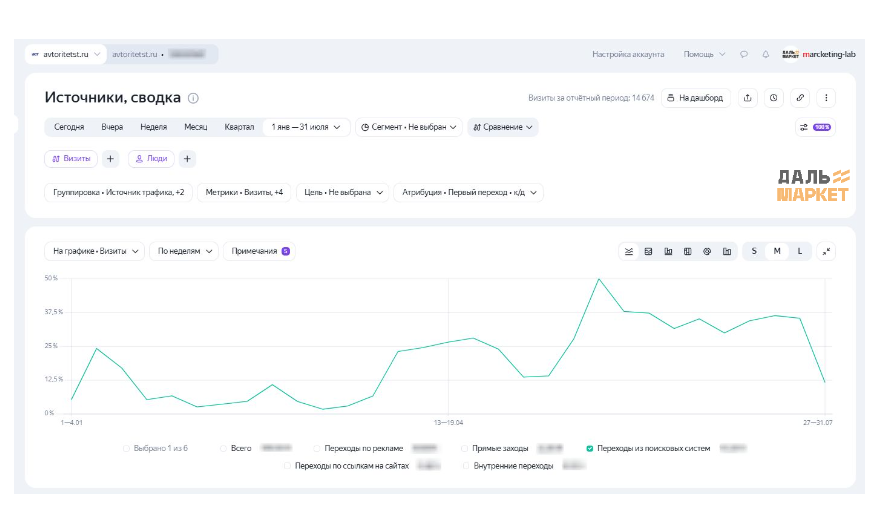The height and width of the screenshot is (522, 877).
Task: Set chart size to L
Action: coord(800,252)
